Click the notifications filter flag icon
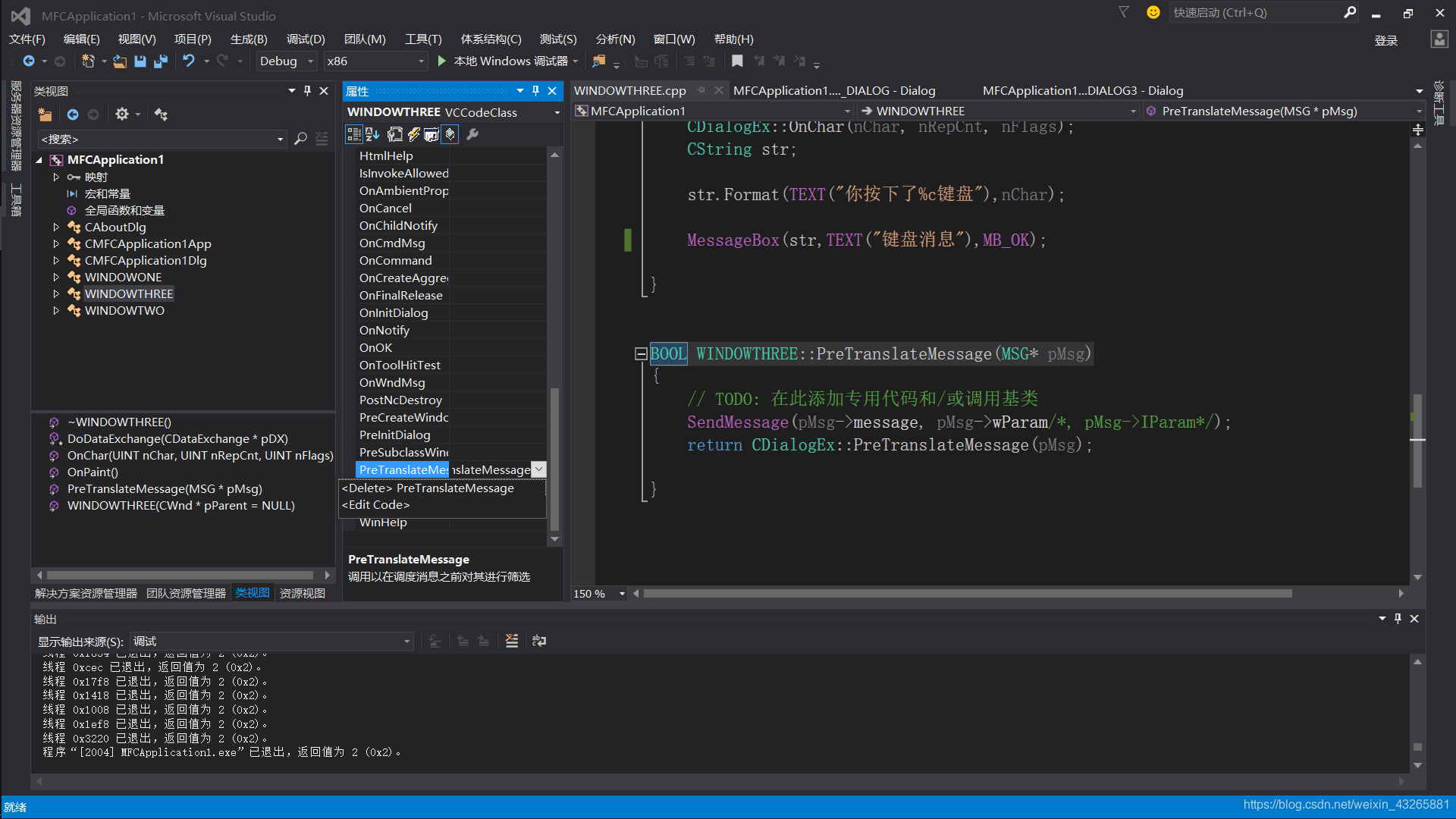Screen dimensions: 1456x819 1124,12
